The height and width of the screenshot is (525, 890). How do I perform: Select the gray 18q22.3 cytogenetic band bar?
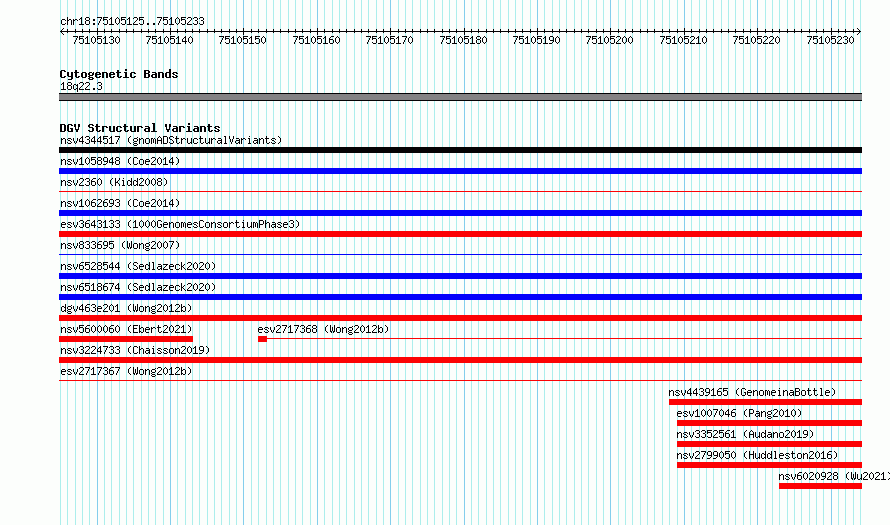point(460,97)
